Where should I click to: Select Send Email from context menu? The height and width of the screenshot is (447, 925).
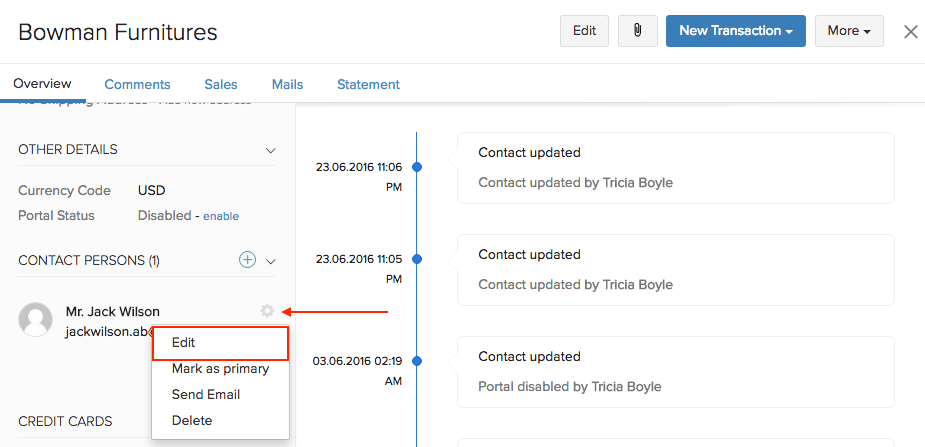206,394
